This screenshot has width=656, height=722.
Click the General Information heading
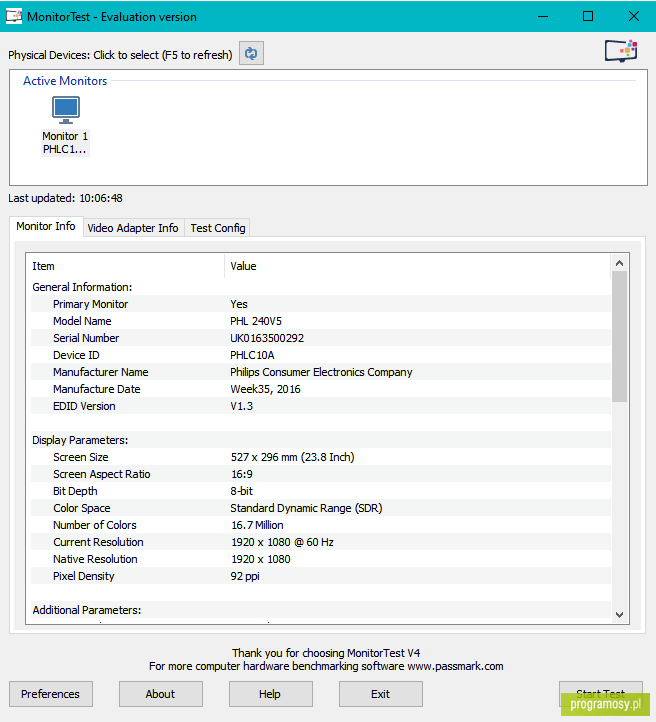(82, 287)
